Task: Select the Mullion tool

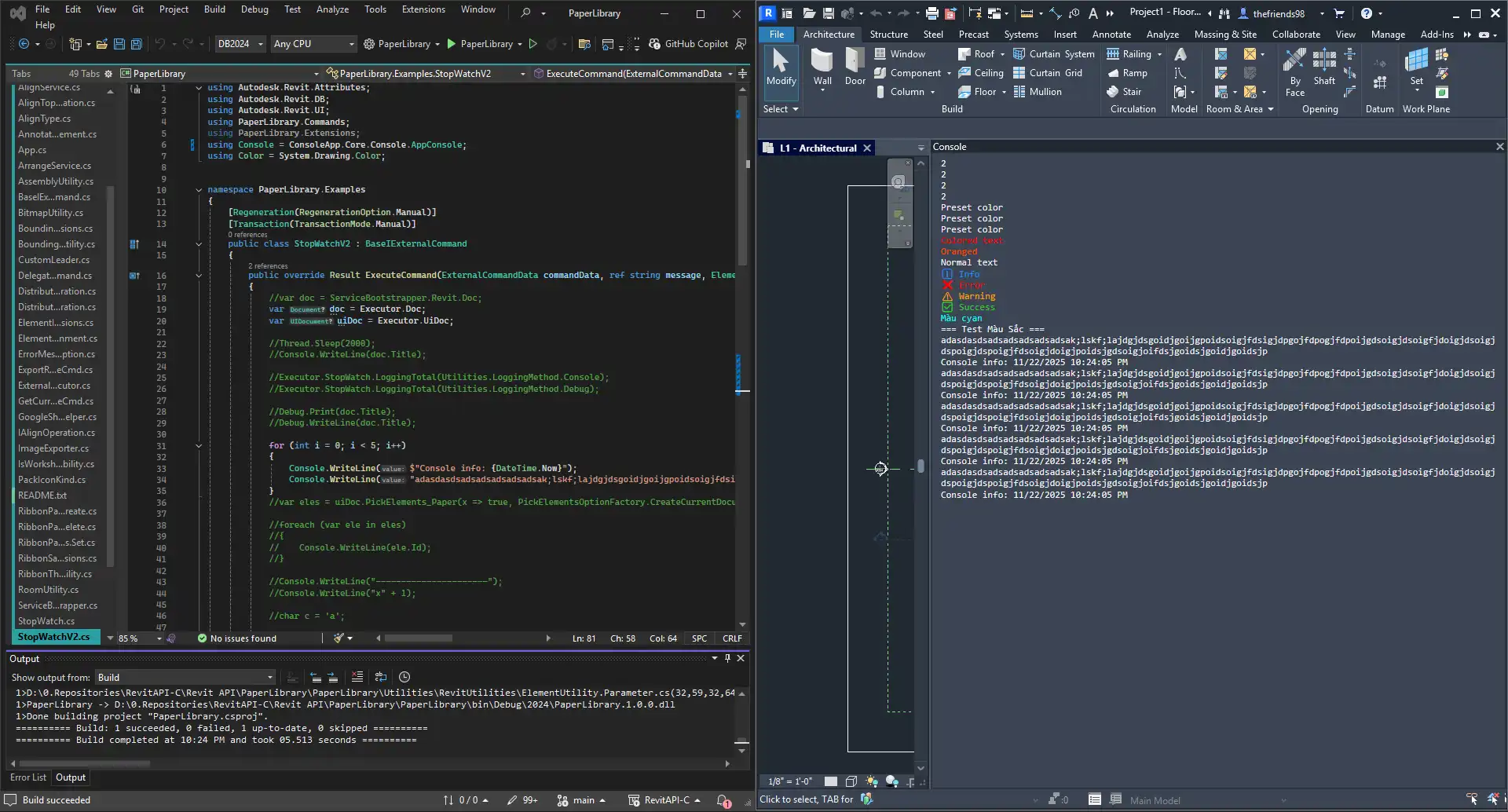Action: tap(1038, 91)
